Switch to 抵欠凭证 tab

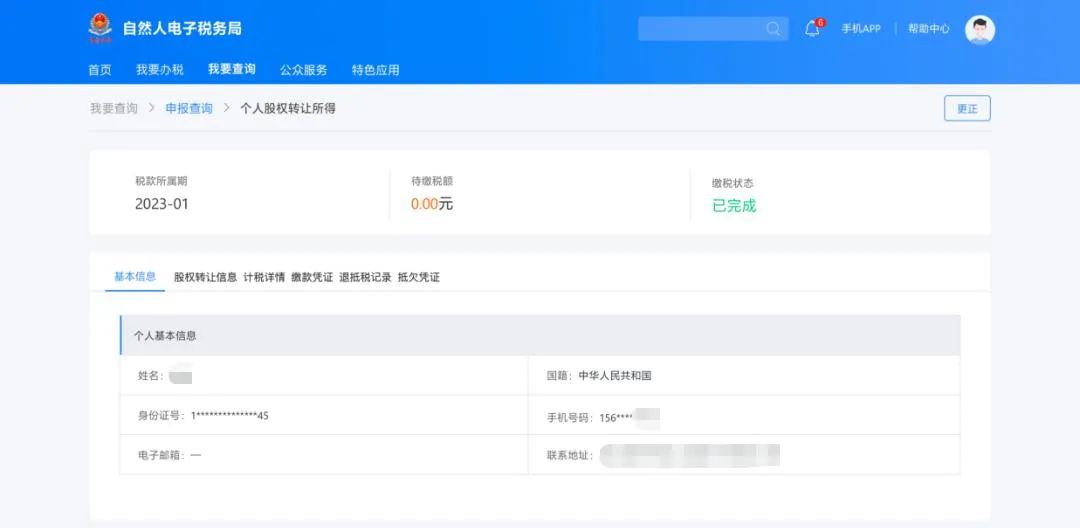click(x=419, y=277)
